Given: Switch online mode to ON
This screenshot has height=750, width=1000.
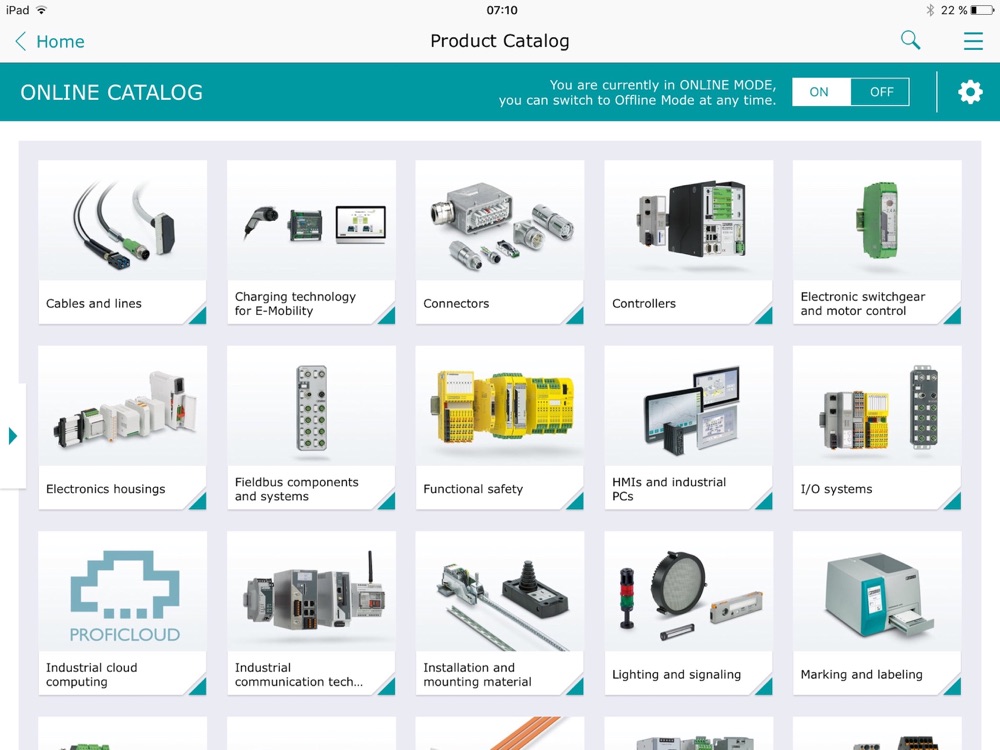Looking at the screenshot, I should point(821,92).
